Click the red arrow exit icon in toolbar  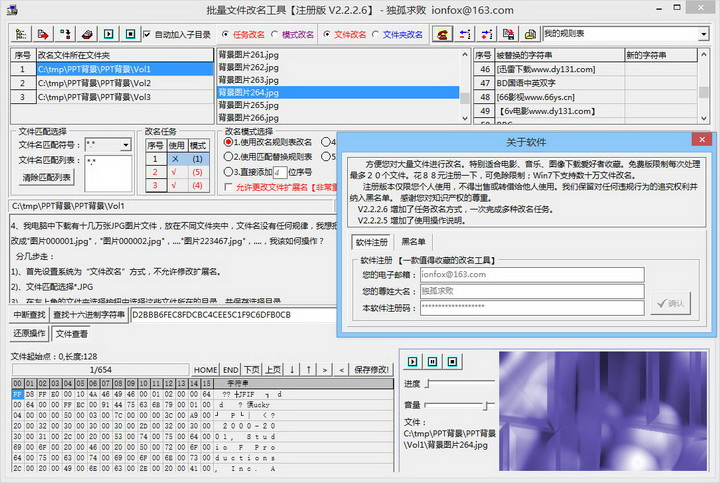click(x=43, y=34)
